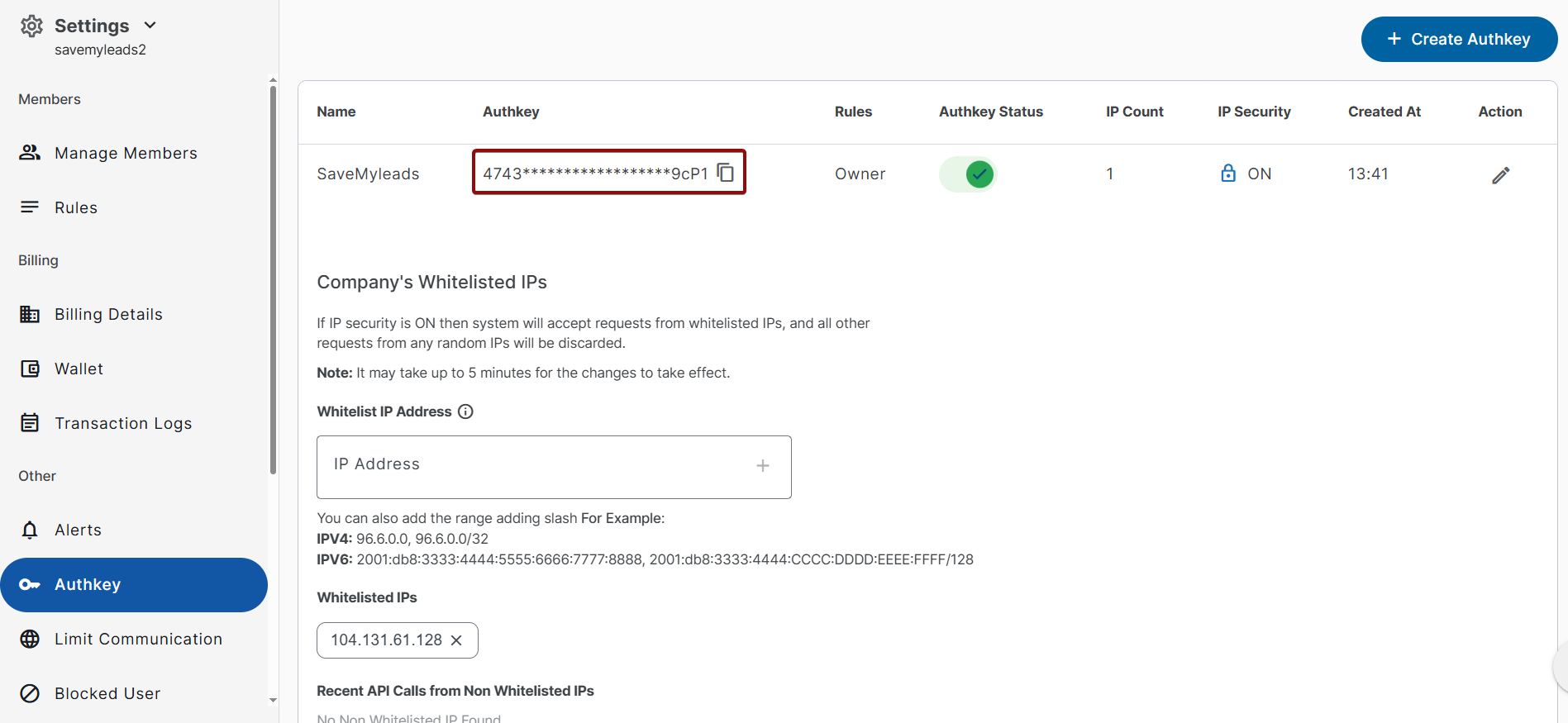Click the IP Security lock icon
1568x723 pixels.
(x=1228, y=174)
